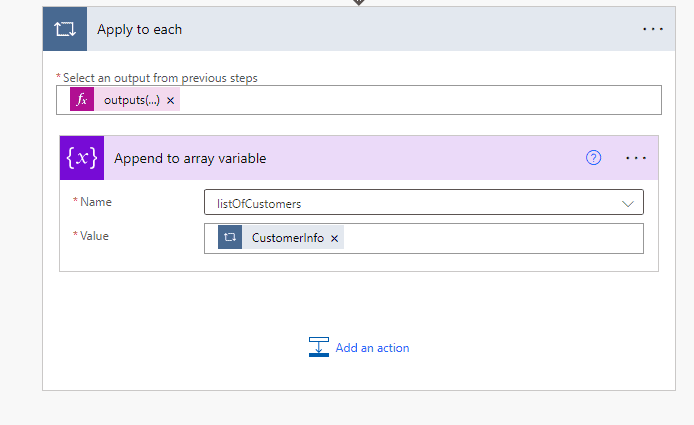Click the Add an action icon

tap(319, 347)
